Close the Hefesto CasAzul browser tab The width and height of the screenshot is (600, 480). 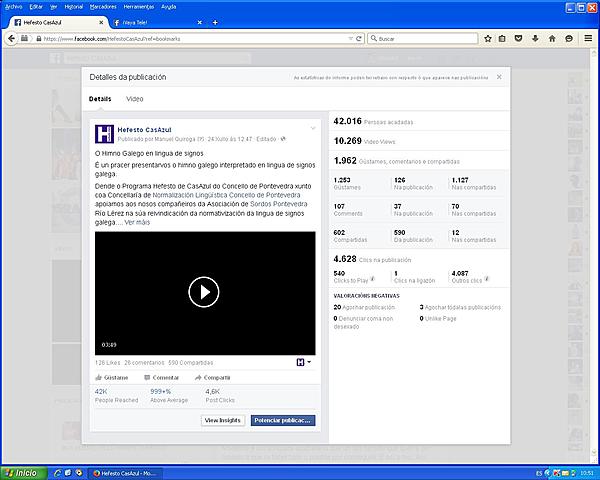click(101, 23)
